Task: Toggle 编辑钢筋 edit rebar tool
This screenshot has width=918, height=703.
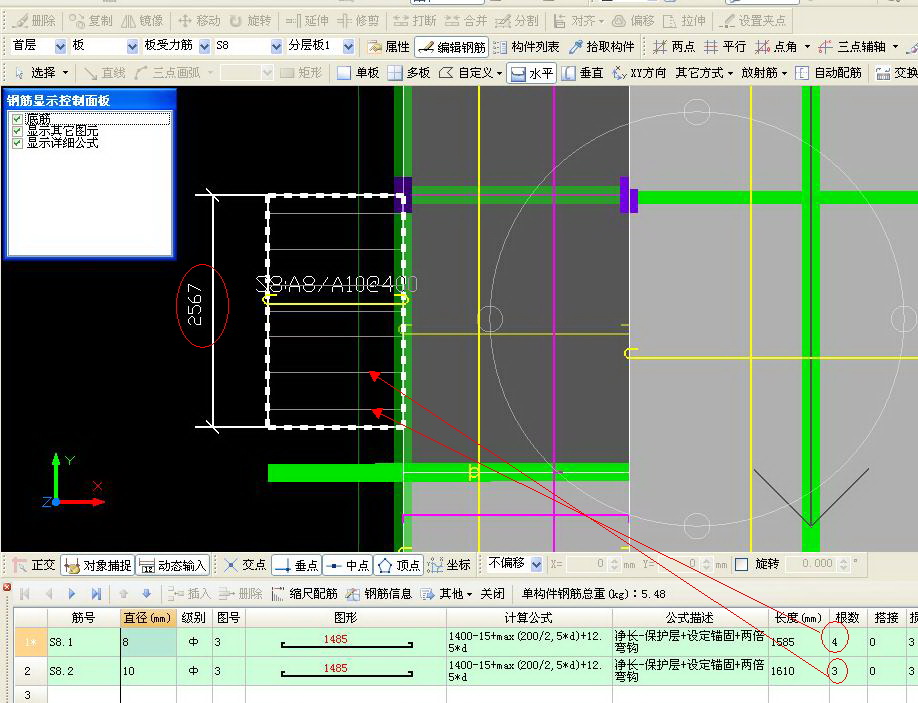Action: [451, 46]
